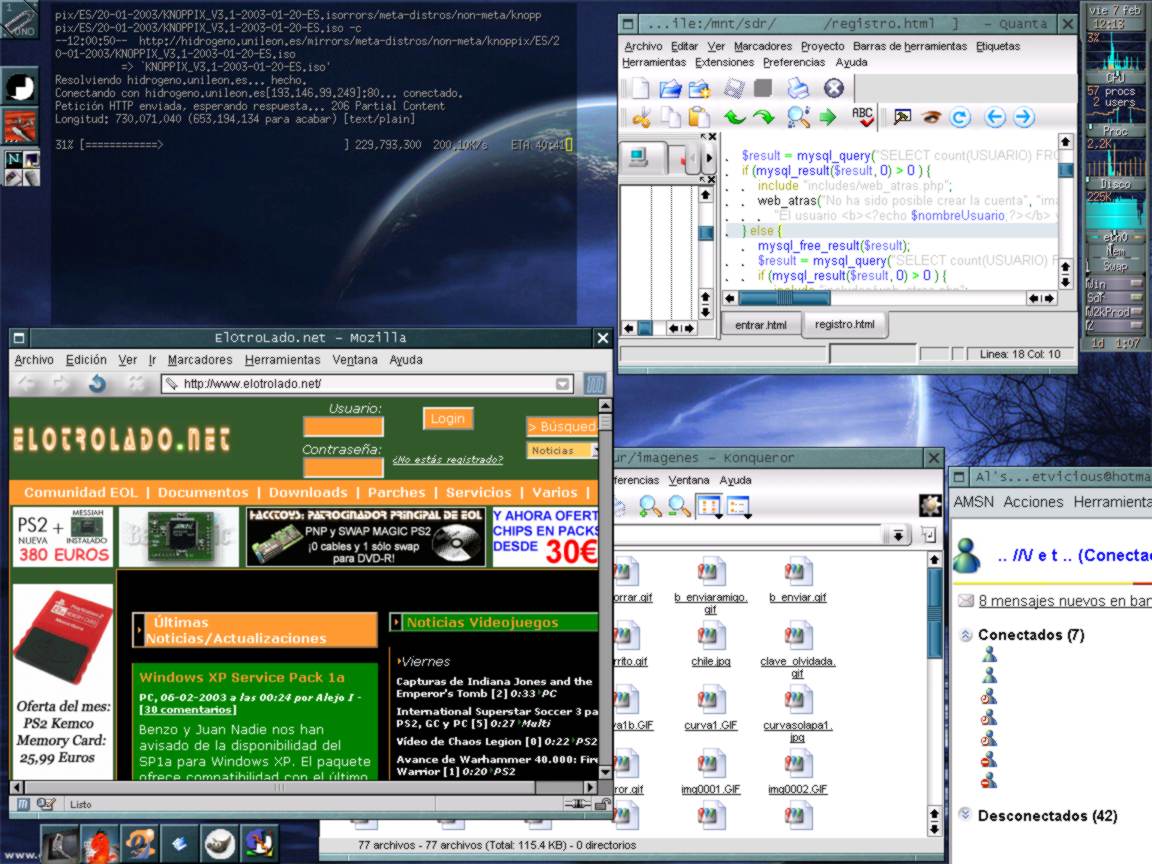The height and width of the screenshot is (864, 1152).
Task: Click the magnifier Find icon in Quanta
Action: click(797, 117)
